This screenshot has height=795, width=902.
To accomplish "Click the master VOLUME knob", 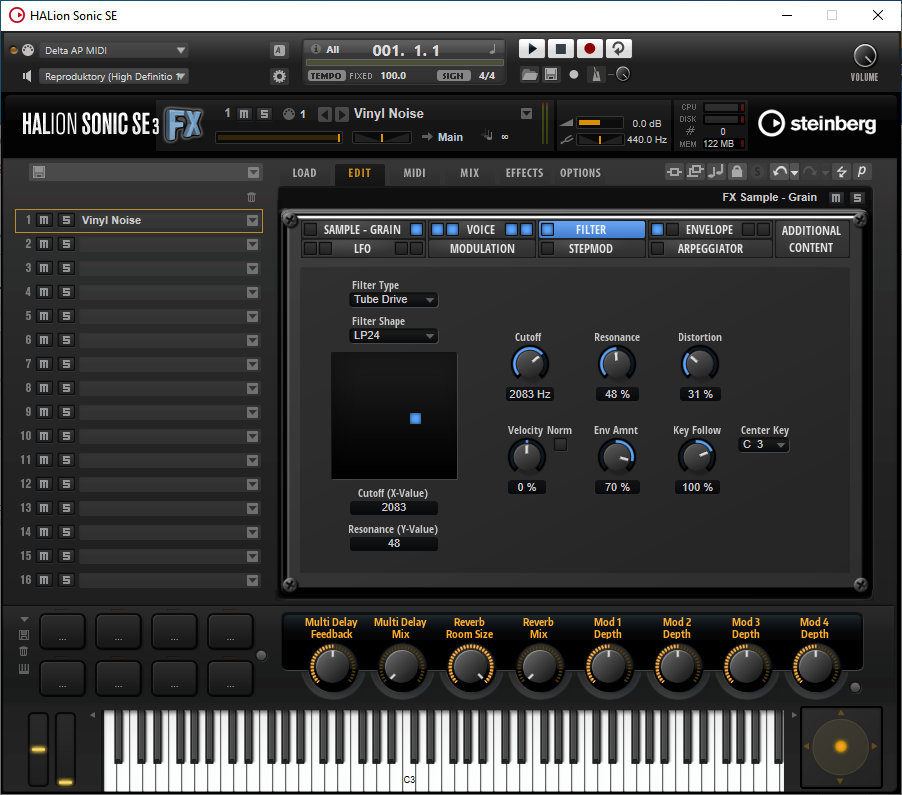I will pyautogui.click(x=865, y=56).
